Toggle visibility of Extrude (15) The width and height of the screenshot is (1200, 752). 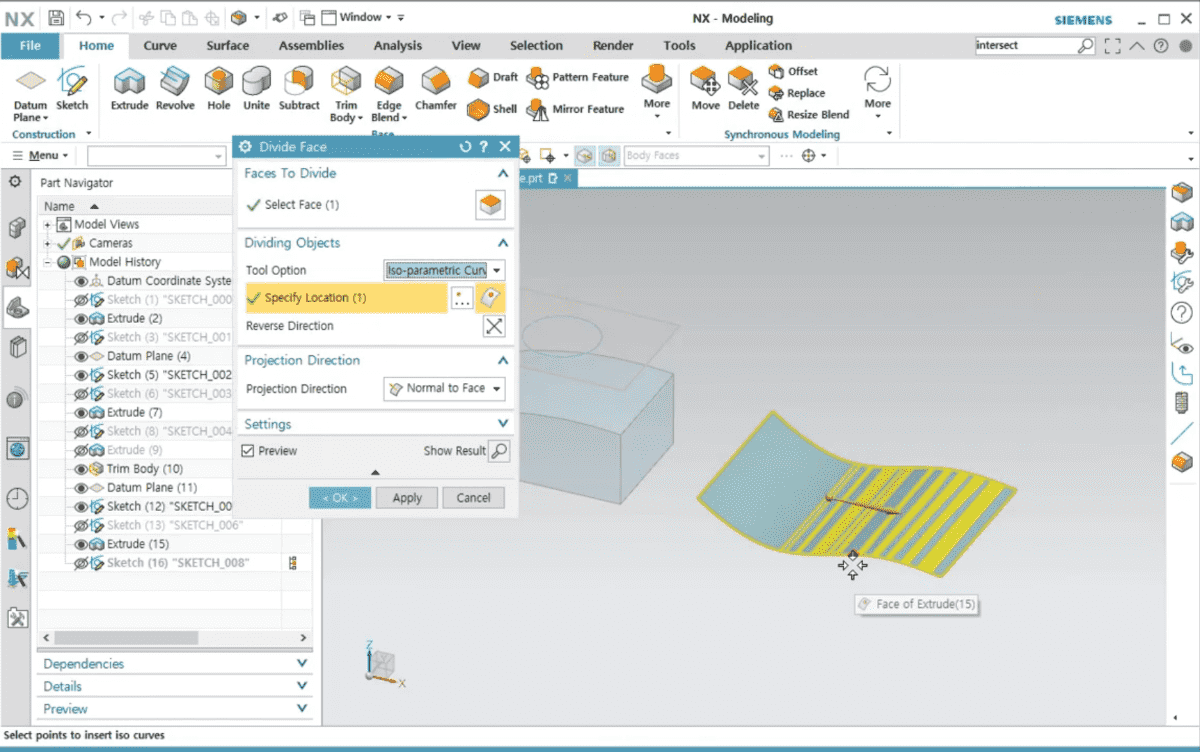tap(81, 544)
